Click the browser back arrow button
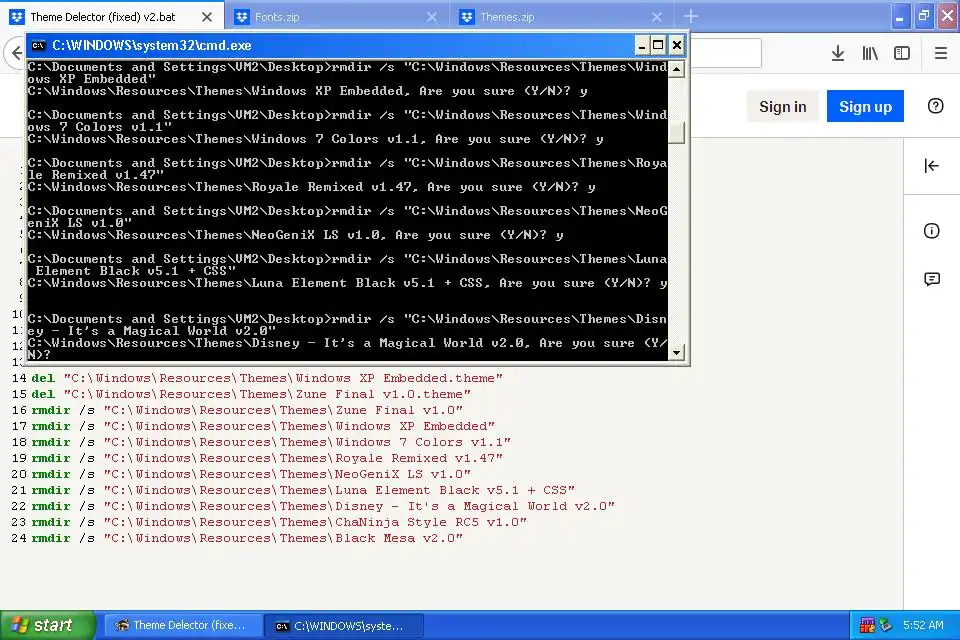960x640 pixels. [15, 53]
